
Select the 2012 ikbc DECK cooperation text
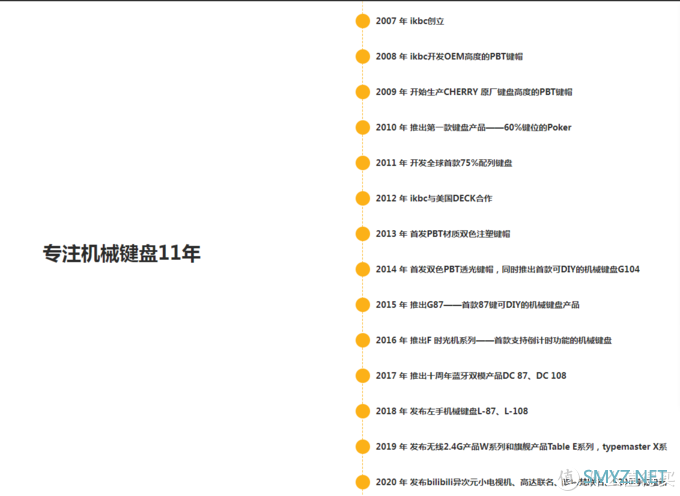click(434, 198)
